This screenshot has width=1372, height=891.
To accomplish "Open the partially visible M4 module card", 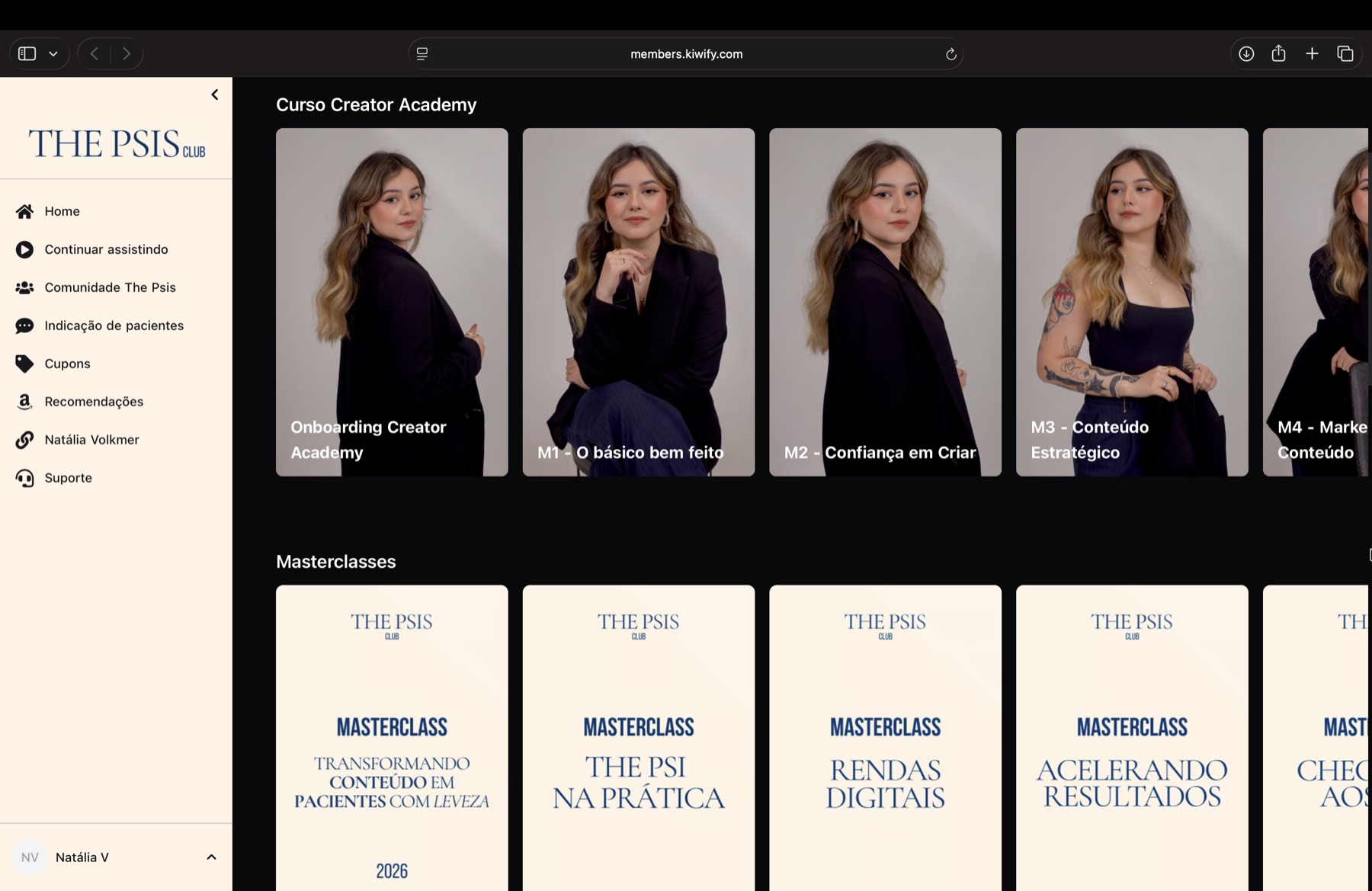I will 1316,302.
